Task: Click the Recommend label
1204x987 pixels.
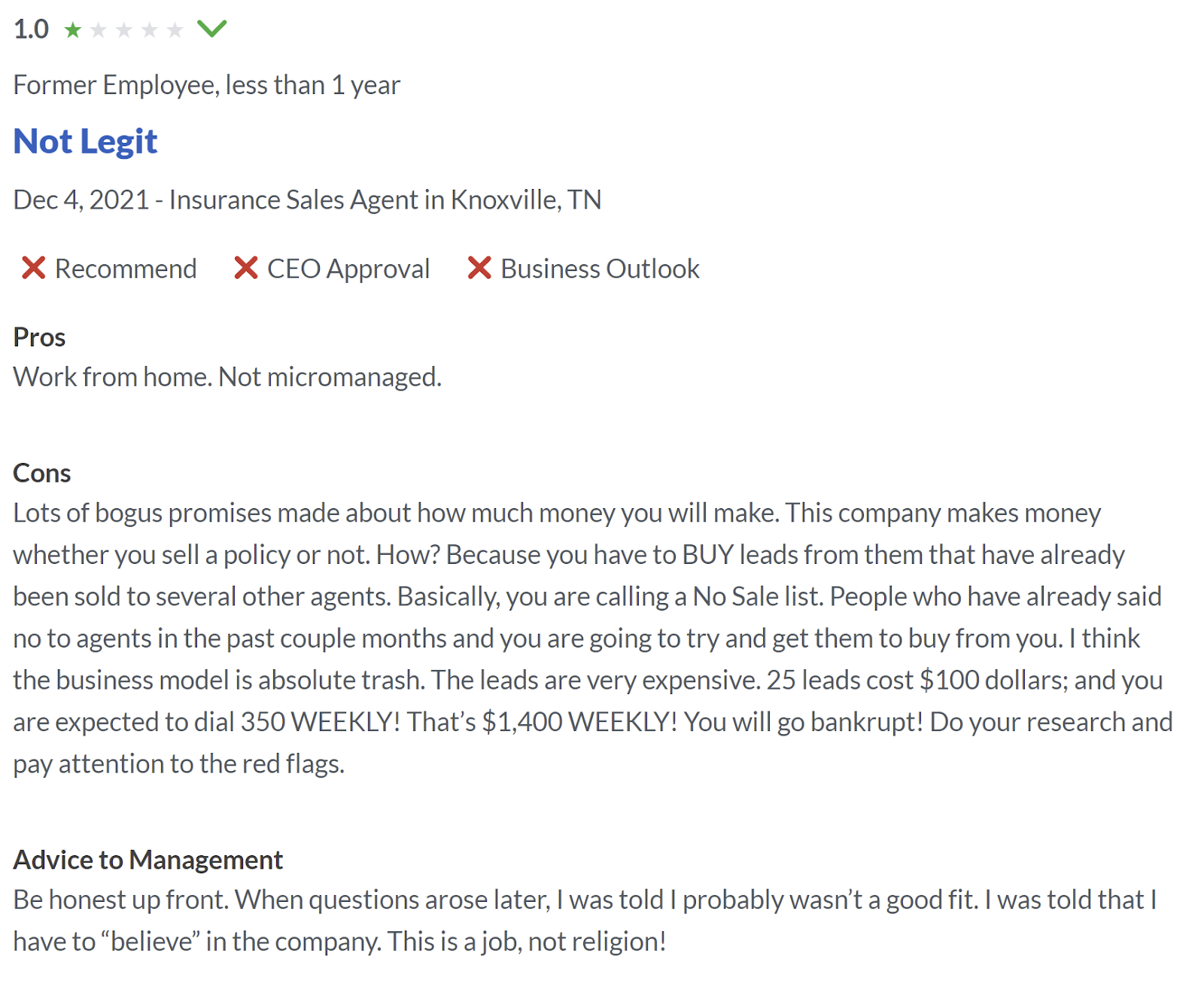Action: (x=126, y=269)
